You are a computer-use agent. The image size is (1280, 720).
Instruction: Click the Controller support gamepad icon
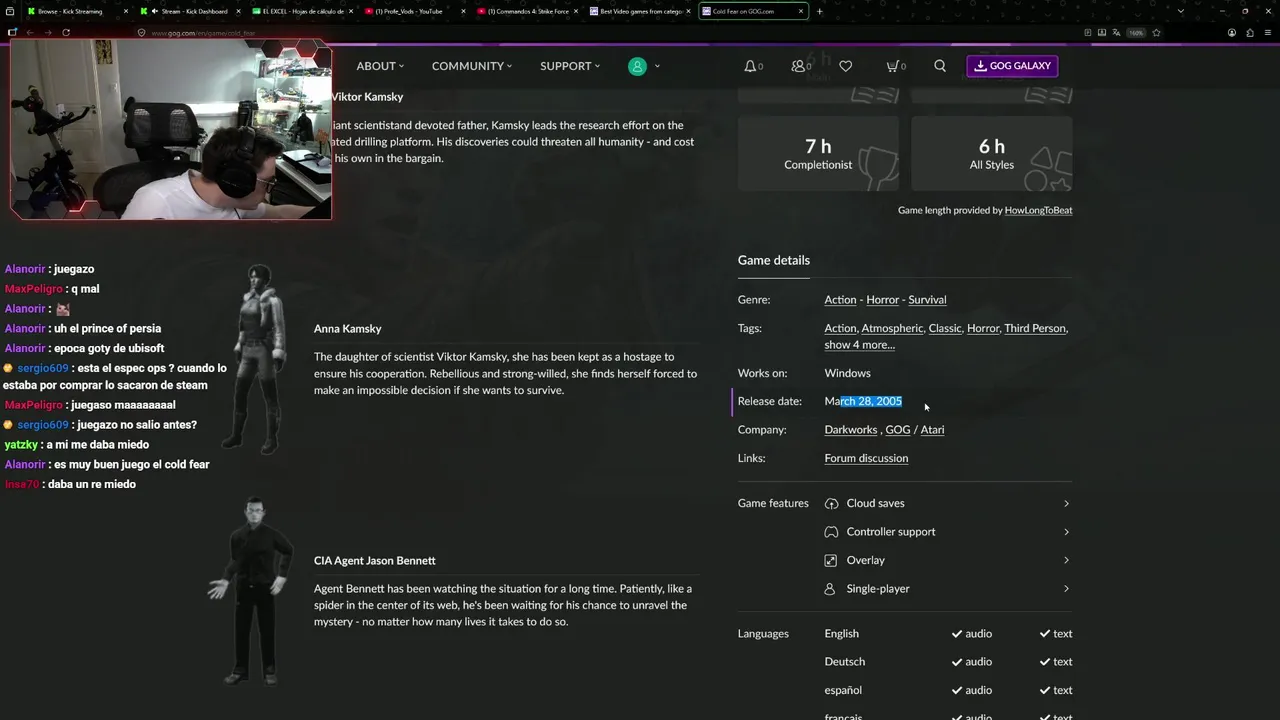click(831, 532)
